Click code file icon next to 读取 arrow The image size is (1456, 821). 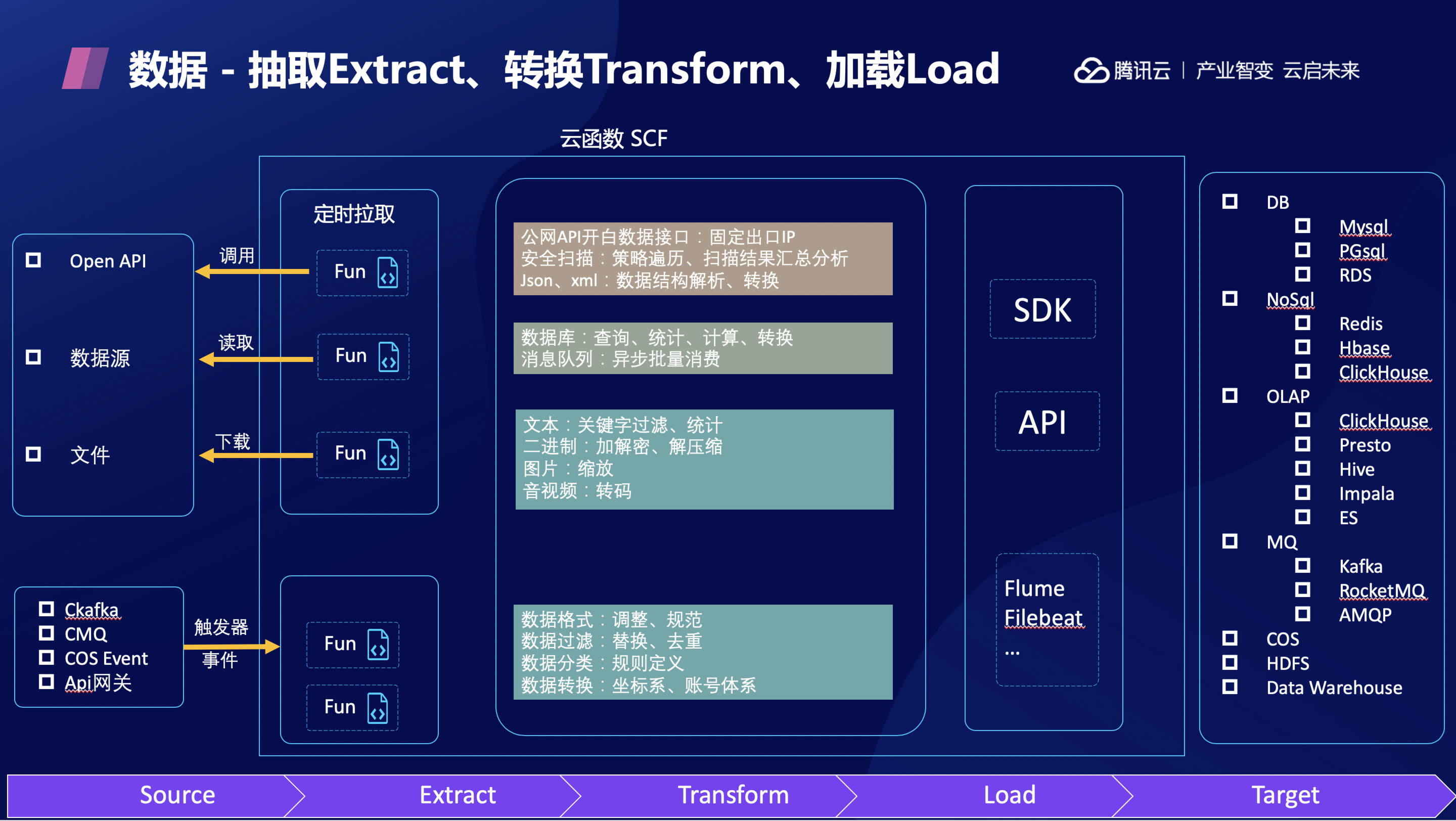tap(388, 356)
